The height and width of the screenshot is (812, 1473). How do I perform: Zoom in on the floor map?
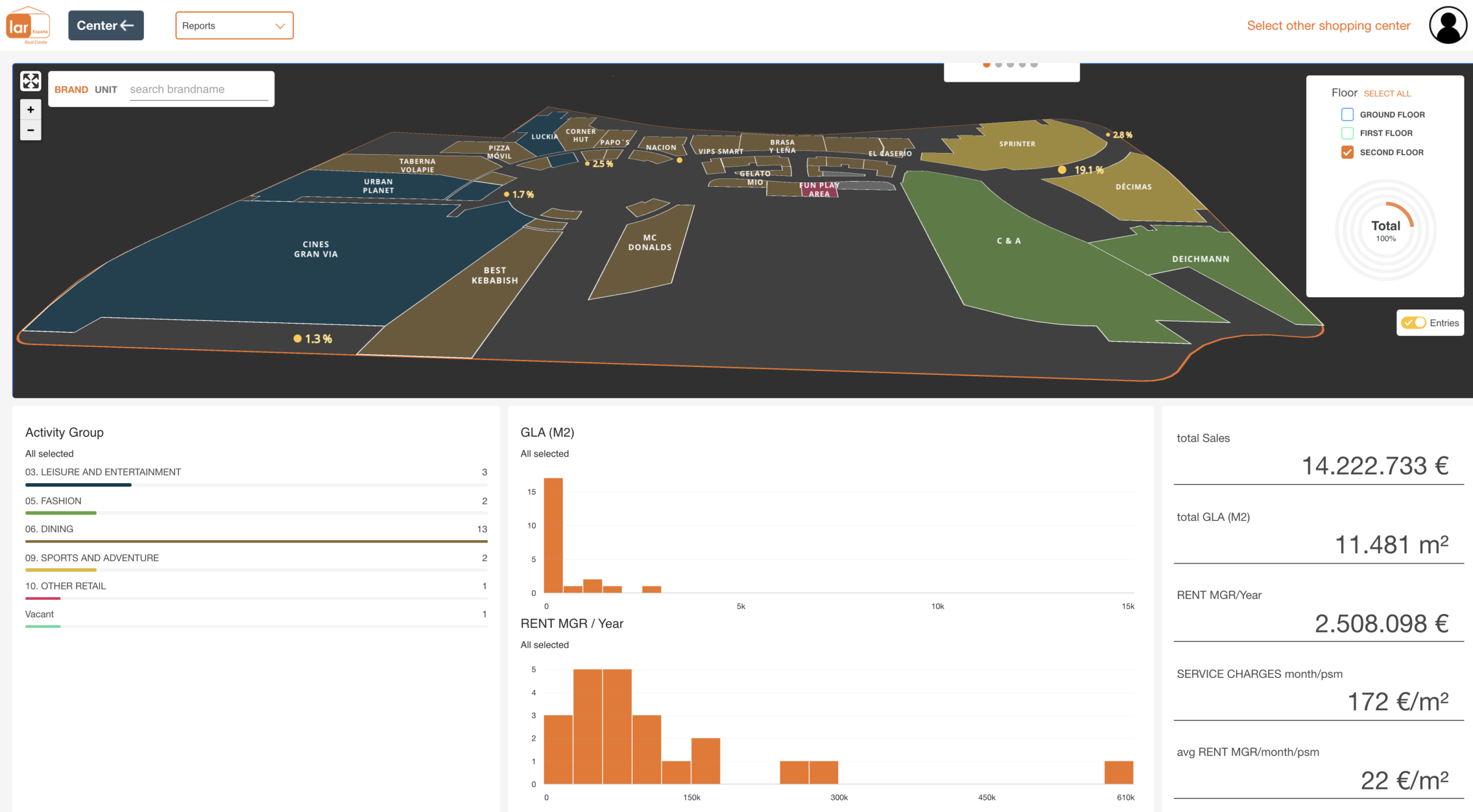30,109
